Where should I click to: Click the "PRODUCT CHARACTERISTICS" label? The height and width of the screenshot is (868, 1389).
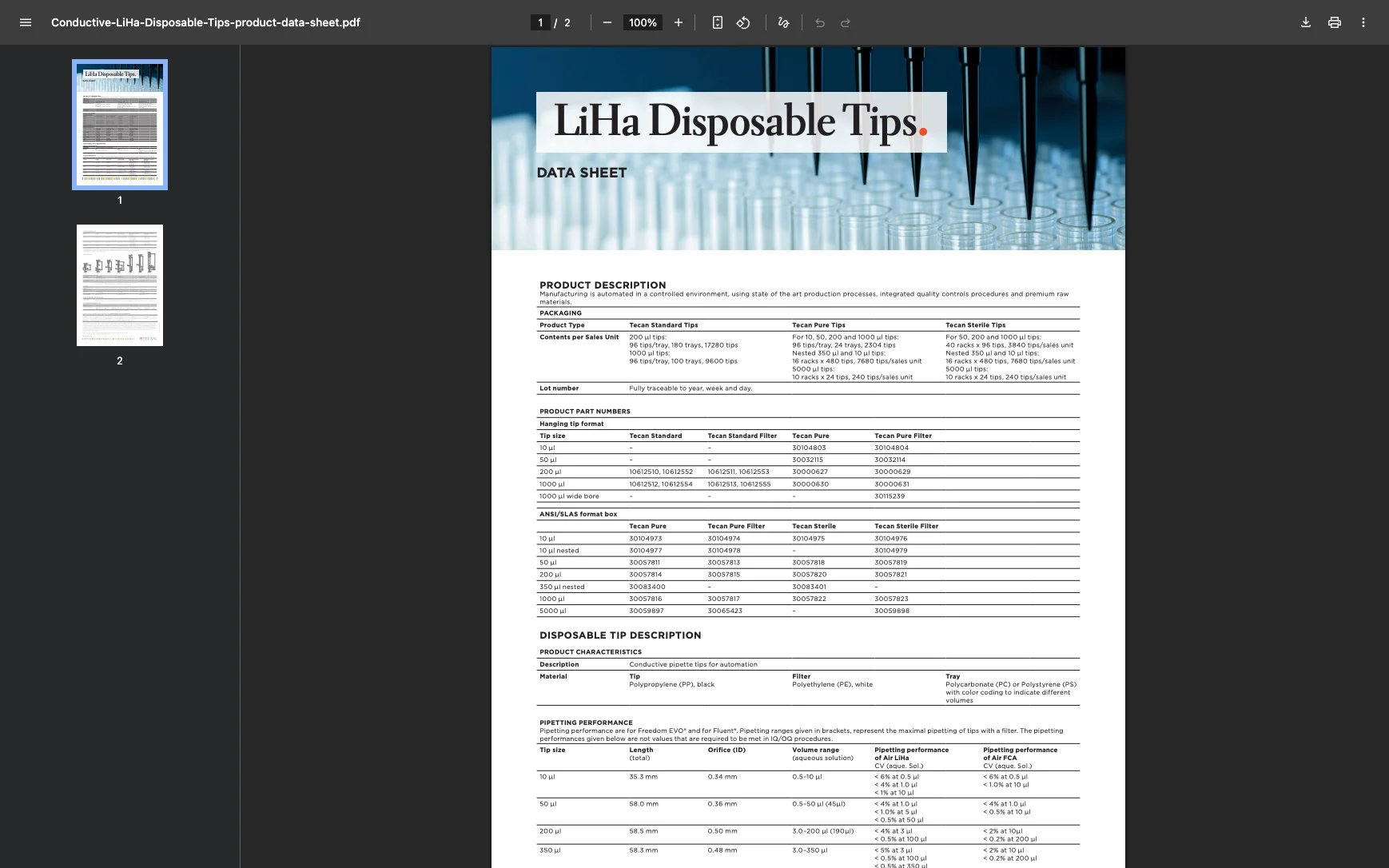[591, 652]
